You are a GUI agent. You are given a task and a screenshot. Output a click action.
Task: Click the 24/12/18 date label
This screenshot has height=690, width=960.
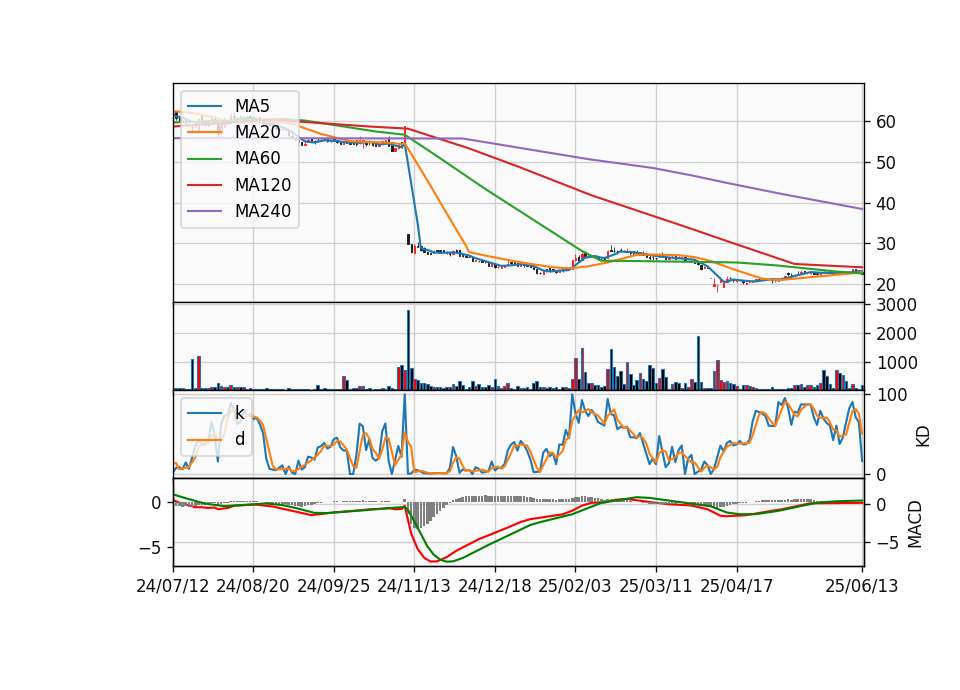pyautogui.click(x=495, y=587)
